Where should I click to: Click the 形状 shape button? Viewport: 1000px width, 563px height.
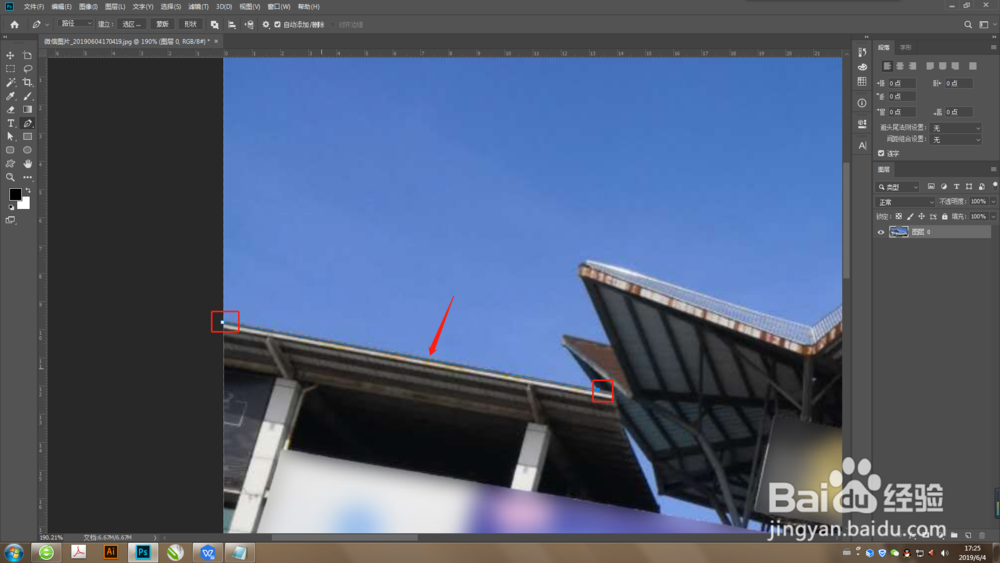[191, 24]
